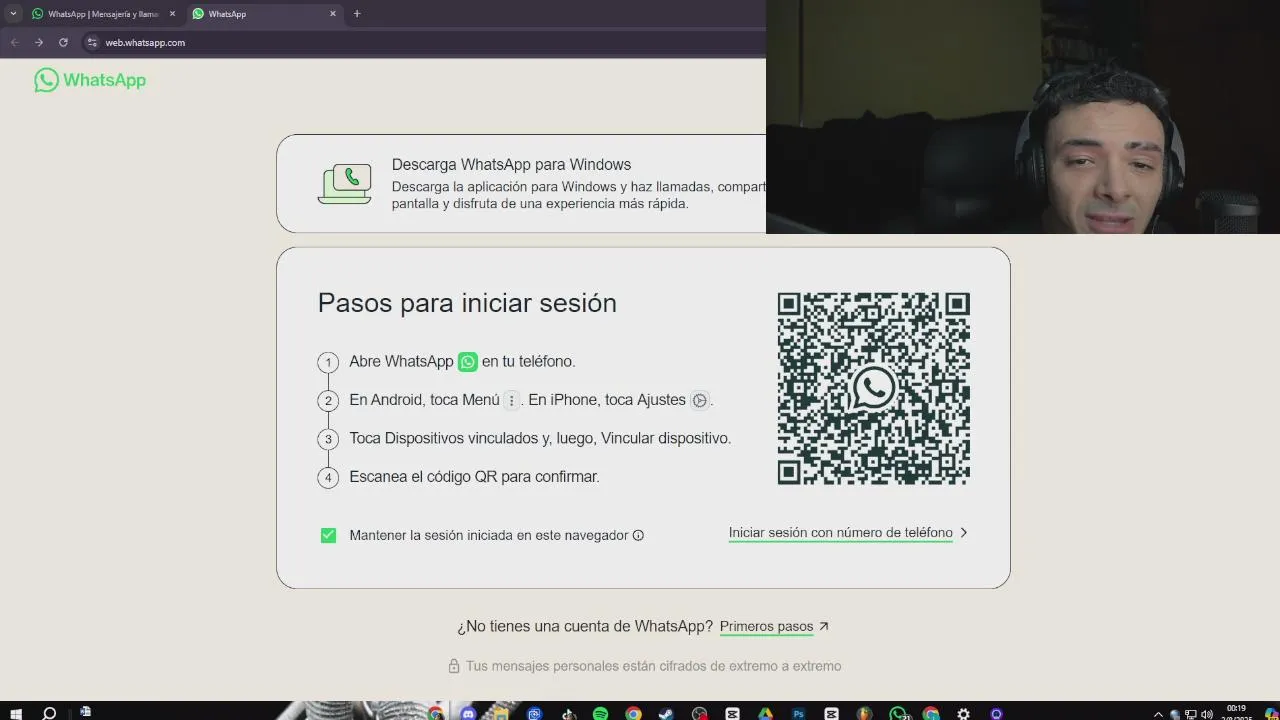Uncheck Mantener la sesión iniciada checkbox
This screenshot has width=1280, height=720.
[328, 535]
